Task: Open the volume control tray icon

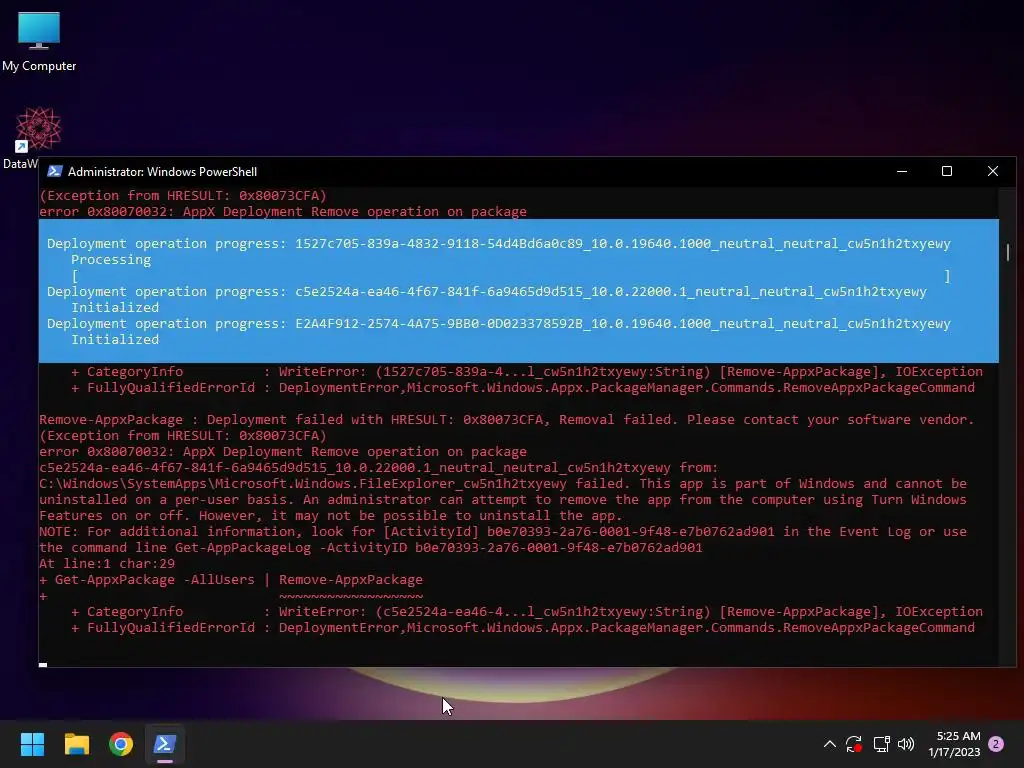Action: click(906, 744)
